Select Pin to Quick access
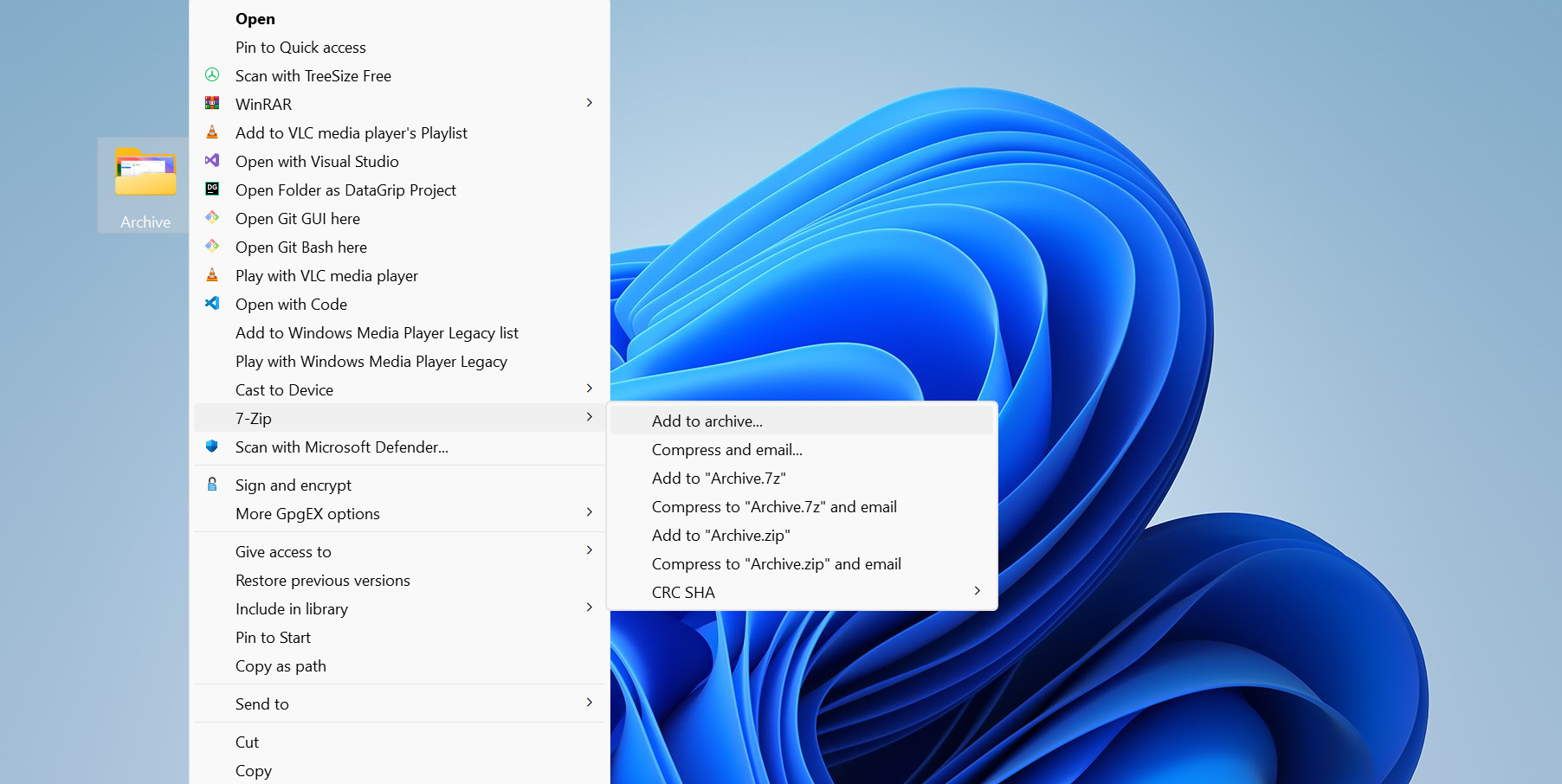The width and height of the screenshot is (1562, 784). tap(300, 48)
